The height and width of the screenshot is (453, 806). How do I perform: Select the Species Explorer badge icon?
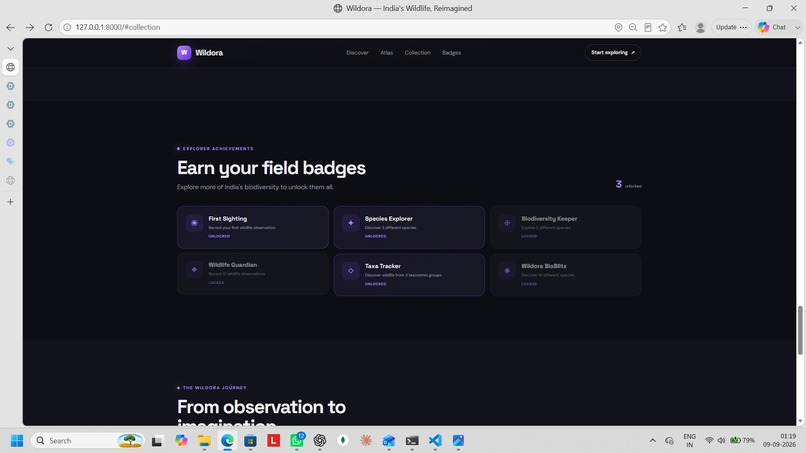[x=351, y=223]
